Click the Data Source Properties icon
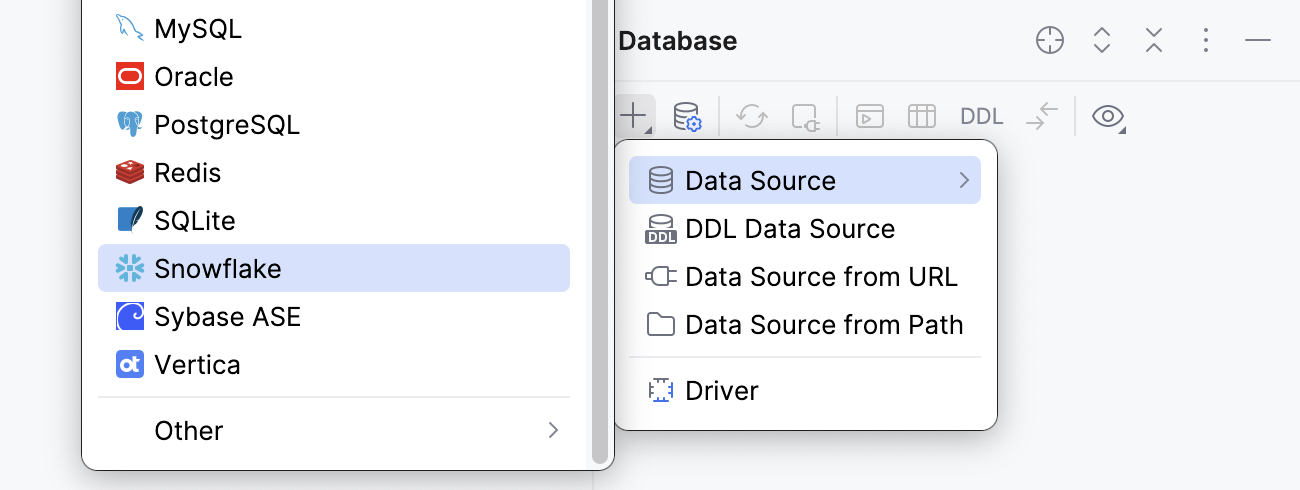 (687, 117)
